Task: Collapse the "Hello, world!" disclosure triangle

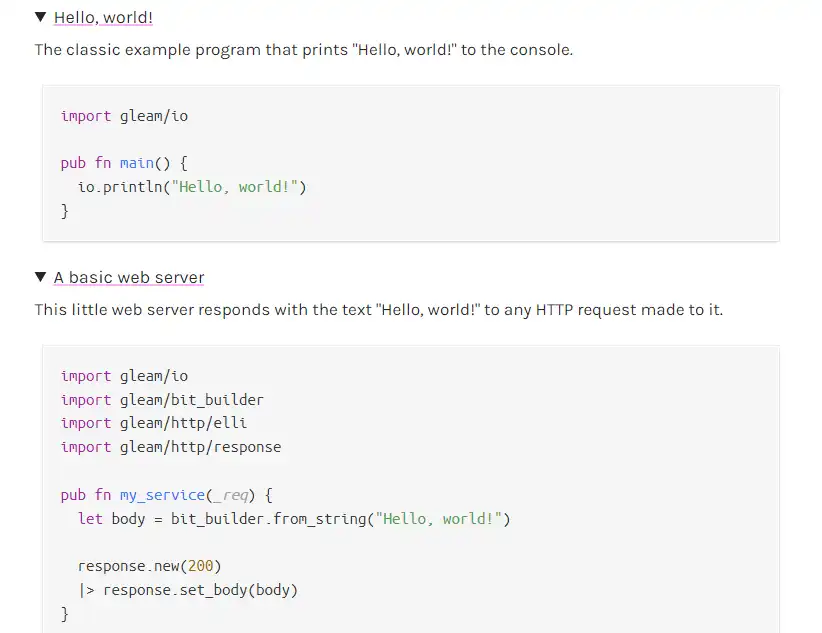Action: click(40, 17)
